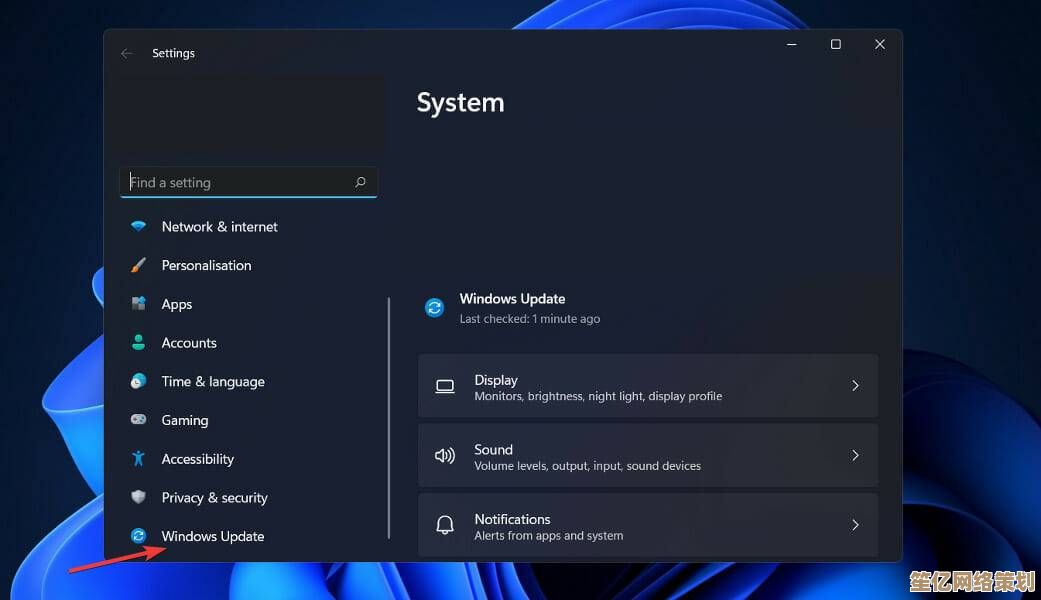Click the Gaming controller icon
Viewport: 1041px width, 600px height.
(138, 420)
